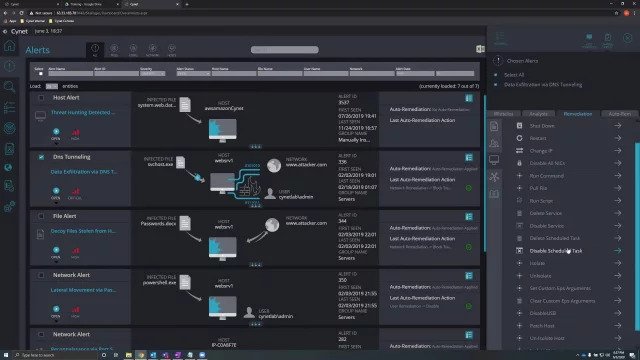640x360 pixels.
Task: Click the Shut Down remediation action
Action: [x=568, y=126]
